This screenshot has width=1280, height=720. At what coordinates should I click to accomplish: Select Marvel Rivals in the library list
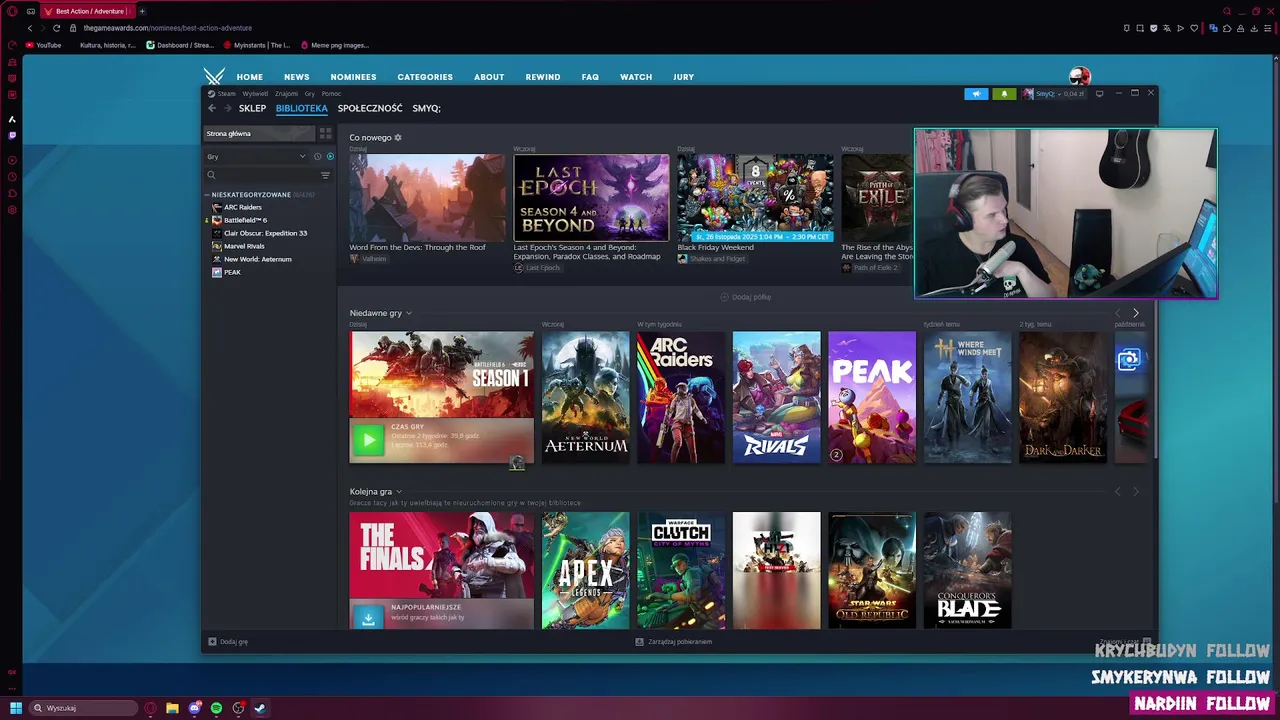244,246
